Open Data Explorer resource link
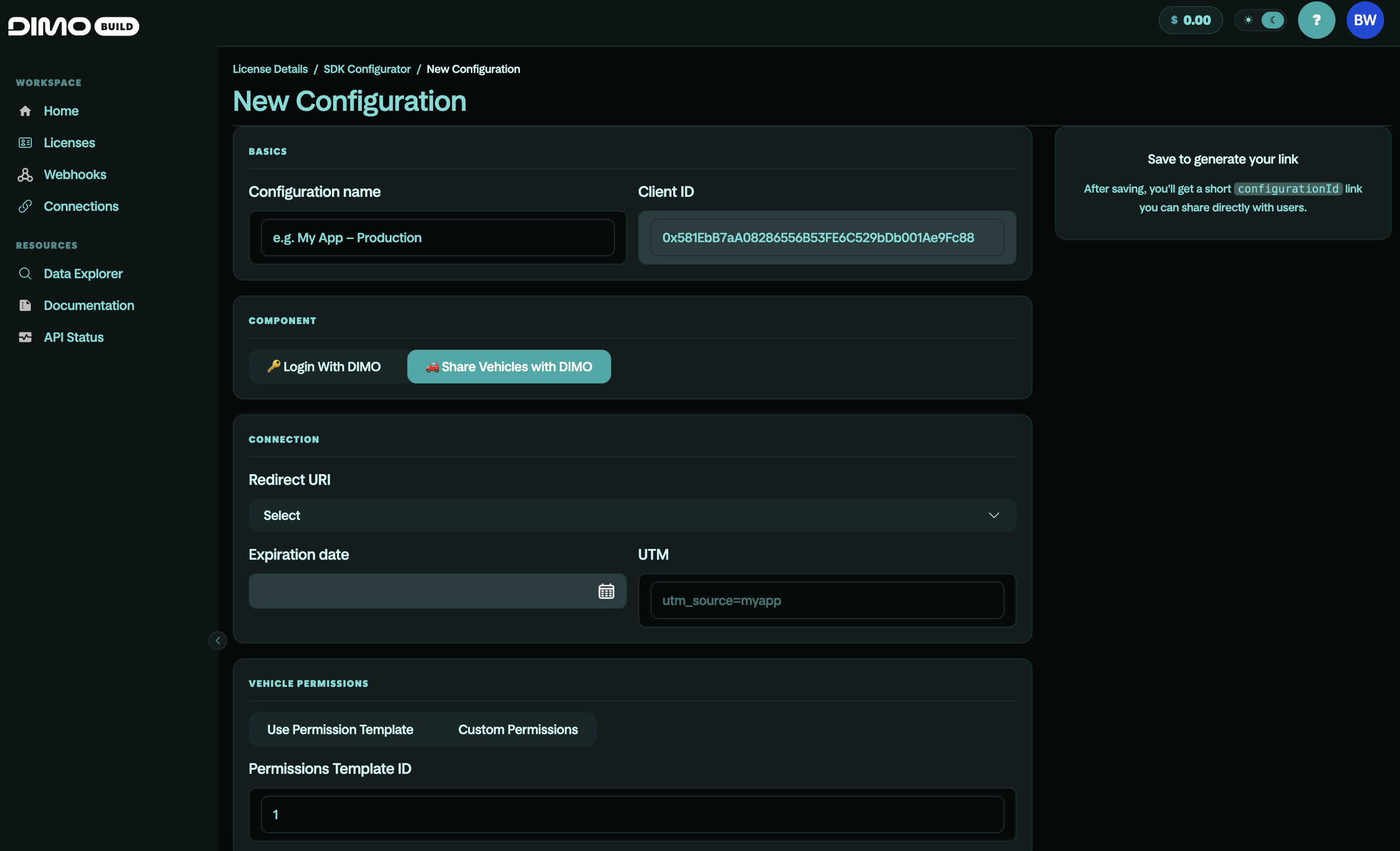1400x851 pixels. [83, 274]
